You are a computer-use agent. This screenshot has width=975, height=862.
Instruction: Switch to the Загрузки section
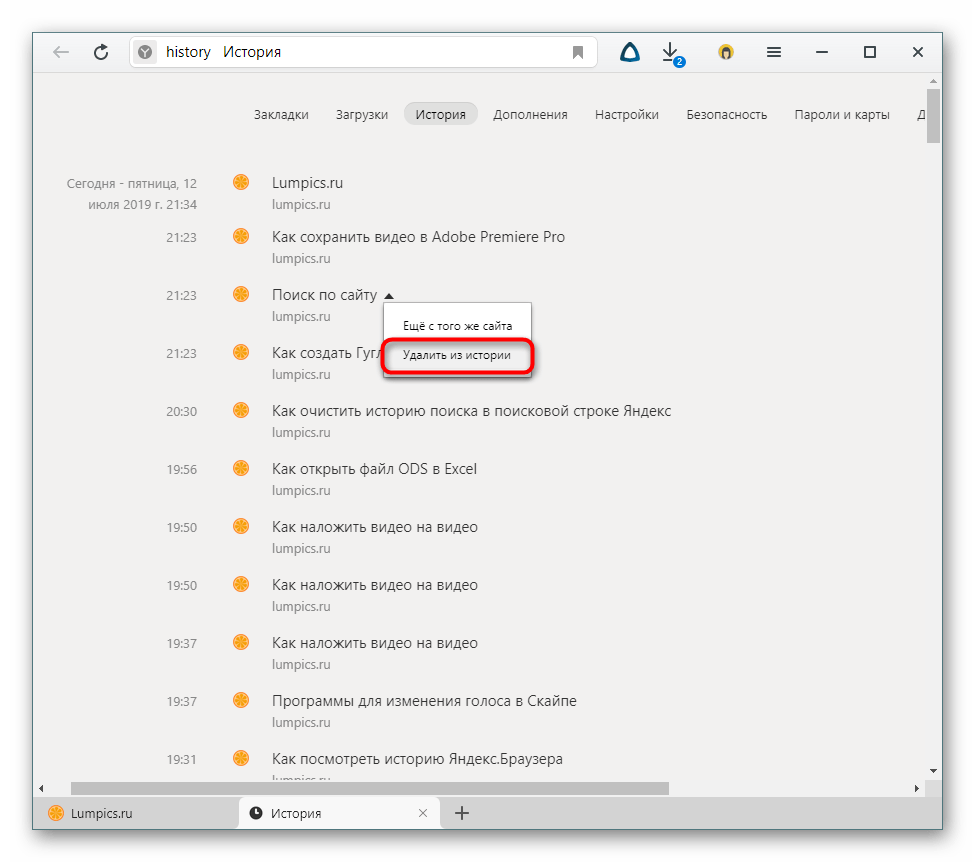click(362, 114)
